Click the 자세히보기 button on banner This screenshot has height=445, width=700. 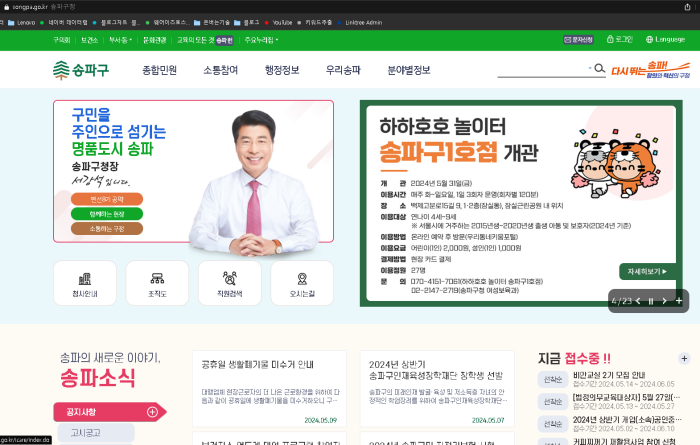click(x=647, y=271)
